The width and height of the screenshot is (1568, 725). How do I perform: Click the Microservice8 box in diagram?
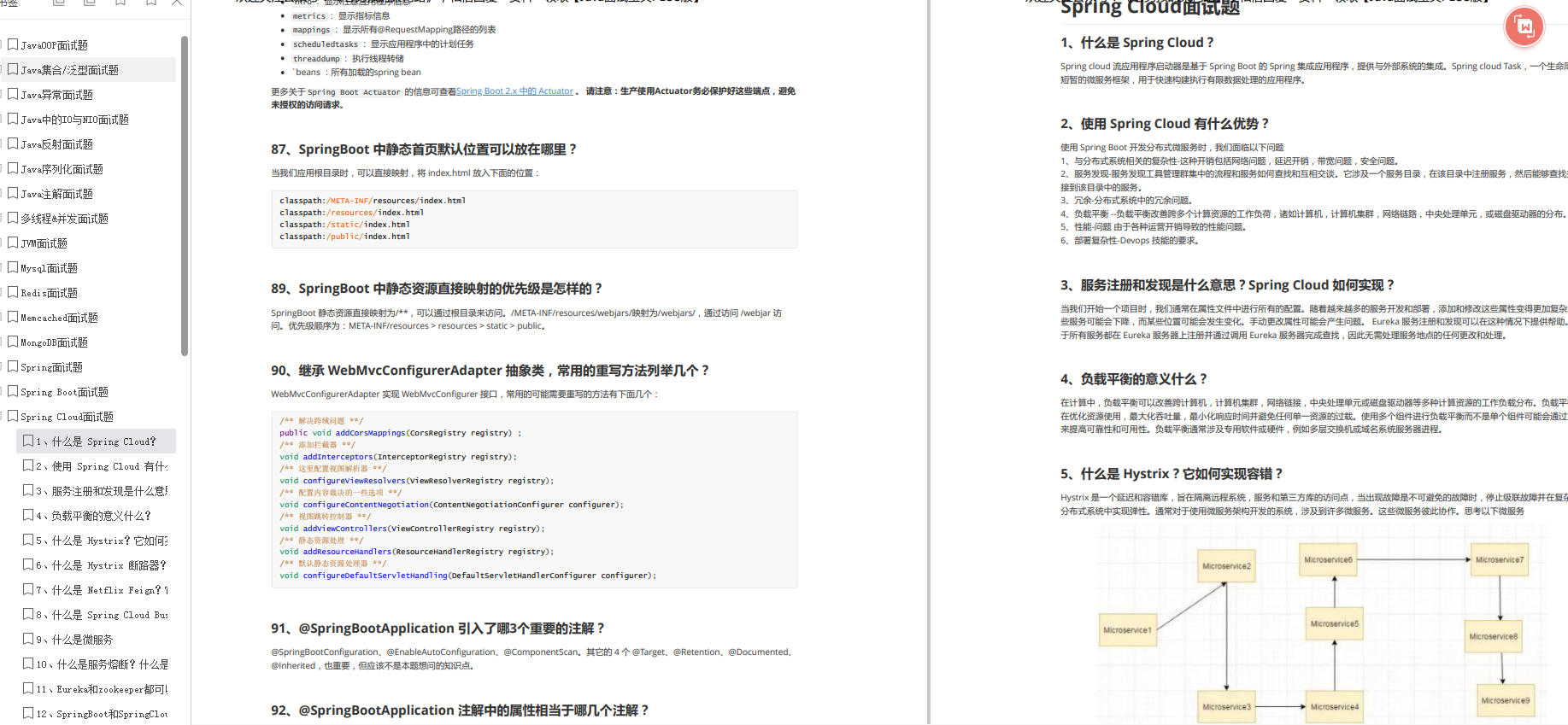1493,636
